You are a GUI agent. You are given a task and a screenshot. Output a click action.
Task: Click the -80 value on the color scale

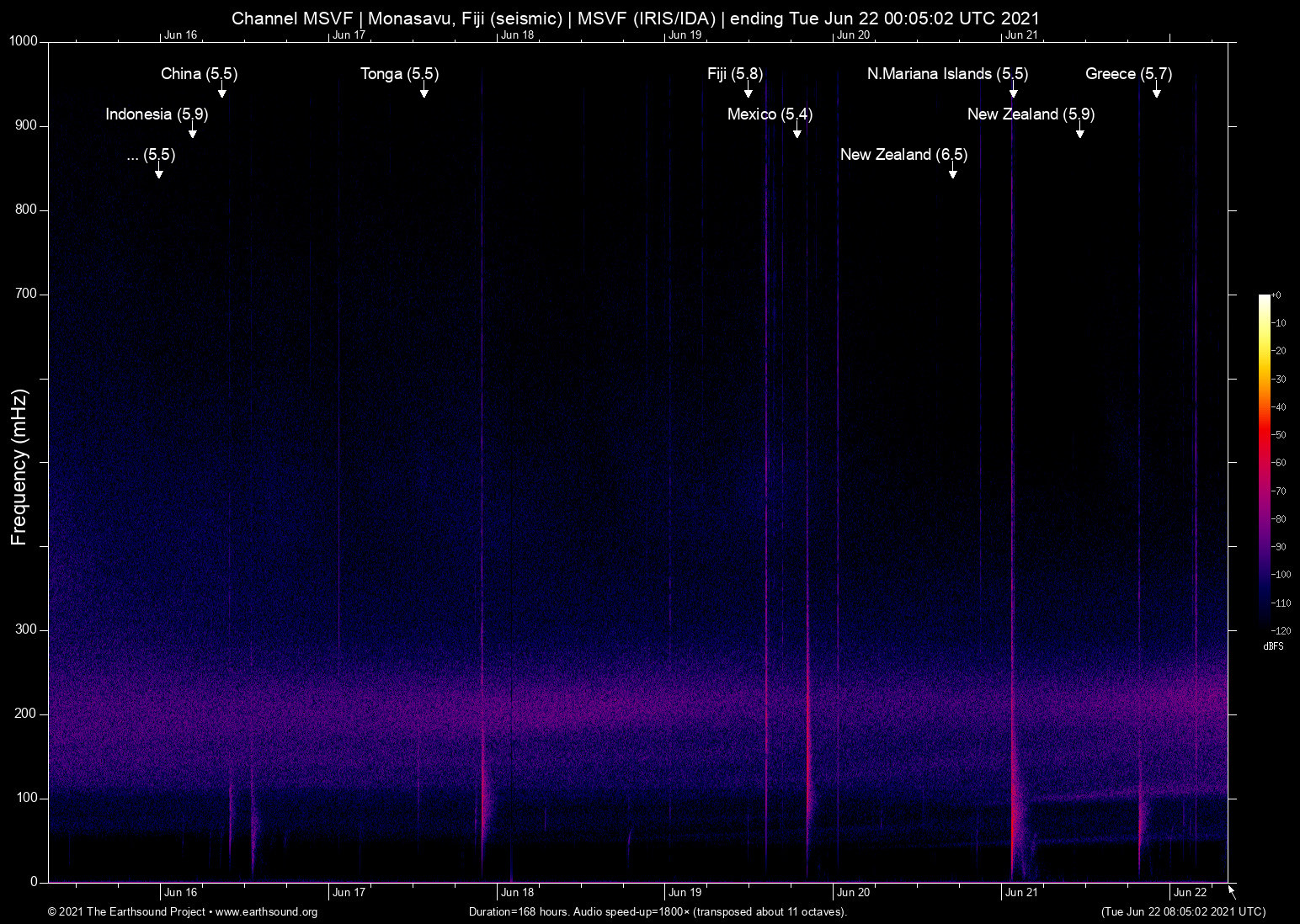tap(1278, 519)
